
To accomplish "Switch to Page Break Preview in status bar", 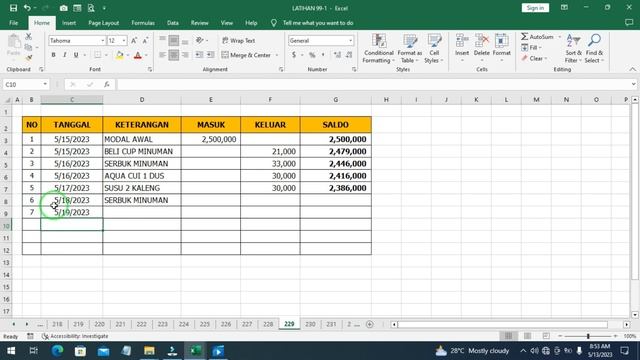I will tap(546, 336).
